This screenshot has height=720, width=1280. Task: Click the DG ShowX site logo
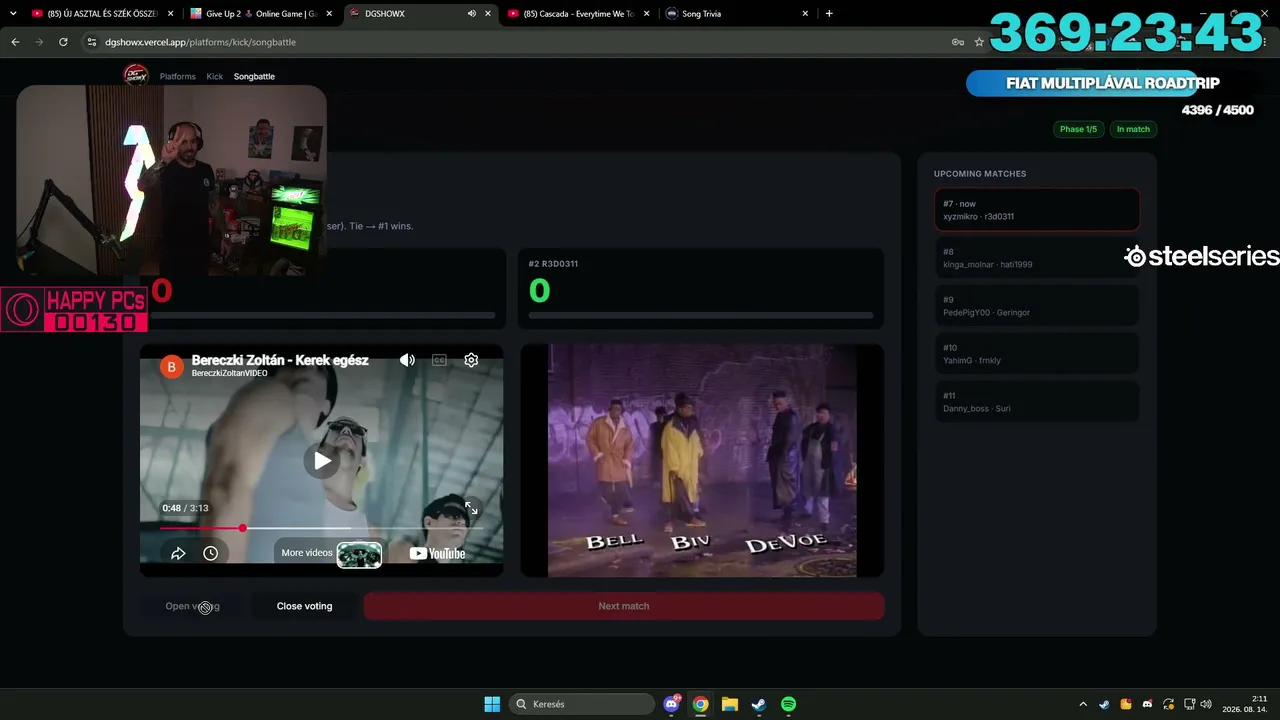tap(135, 75)
